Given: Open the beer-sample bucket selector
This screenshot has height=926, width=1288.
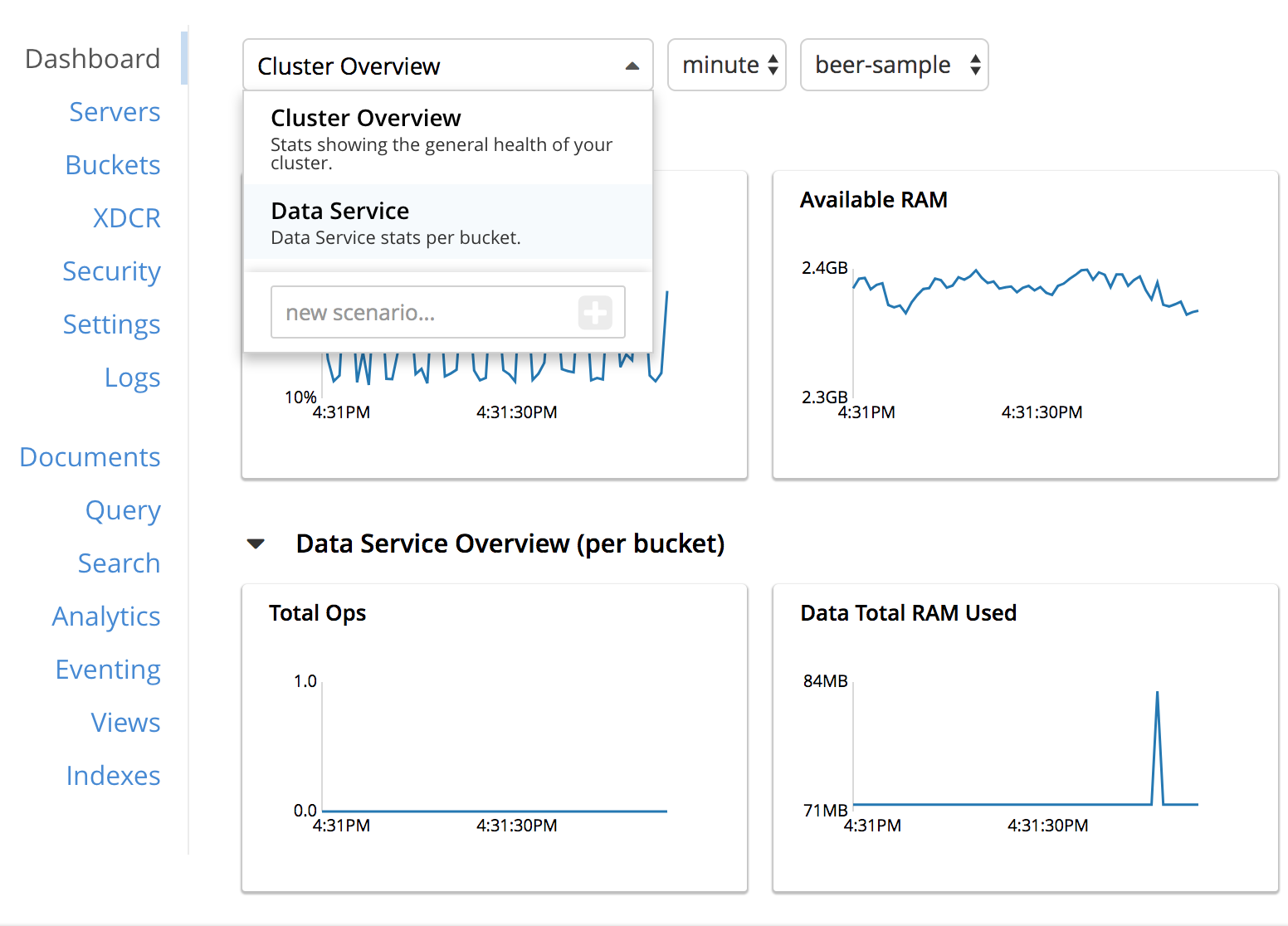Looking at the screenshot, I should click(x=894, y=65).
